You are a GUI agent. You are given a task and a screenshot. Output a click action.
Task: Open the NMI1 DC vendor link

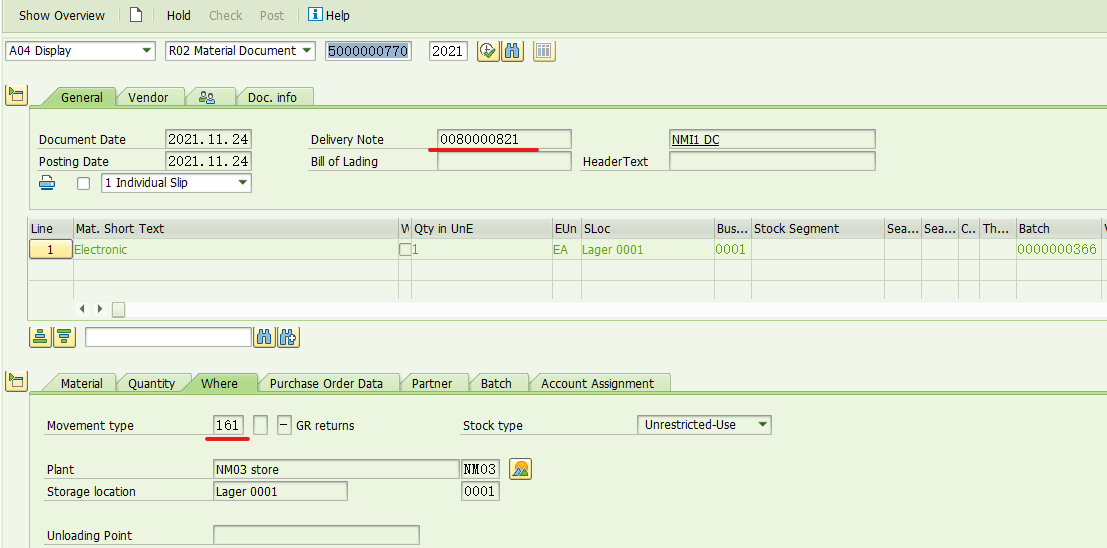pos(695,140)
